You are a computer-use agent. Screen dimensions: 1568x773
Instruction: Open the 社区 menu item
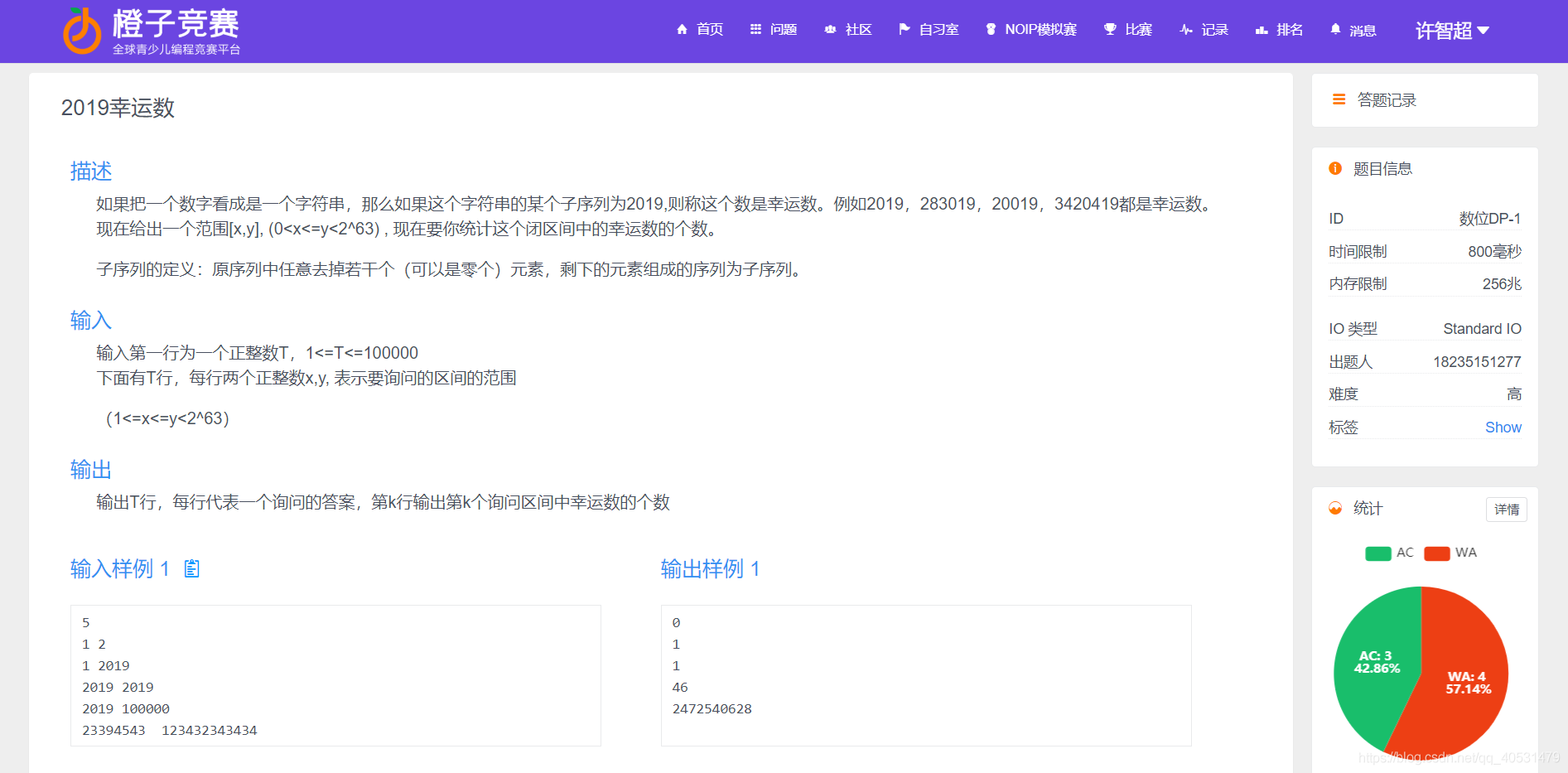(x=859, y=30)
